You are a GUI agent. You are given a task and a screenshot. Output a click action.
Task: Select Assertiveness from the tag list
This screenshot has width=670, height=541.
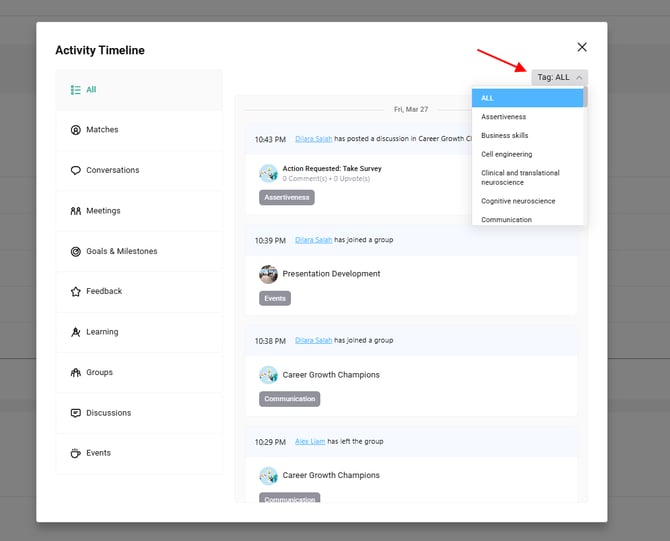[x=504, y=117]
